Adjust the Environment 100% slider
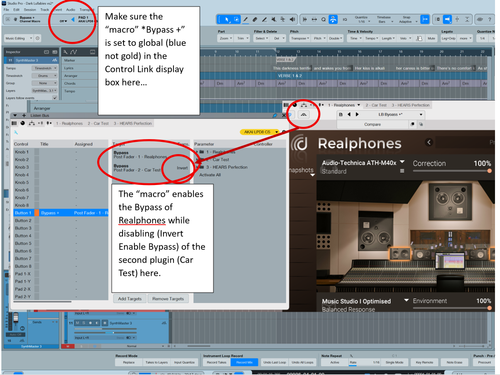Screen dimensions: 500x375 point(451,308)
